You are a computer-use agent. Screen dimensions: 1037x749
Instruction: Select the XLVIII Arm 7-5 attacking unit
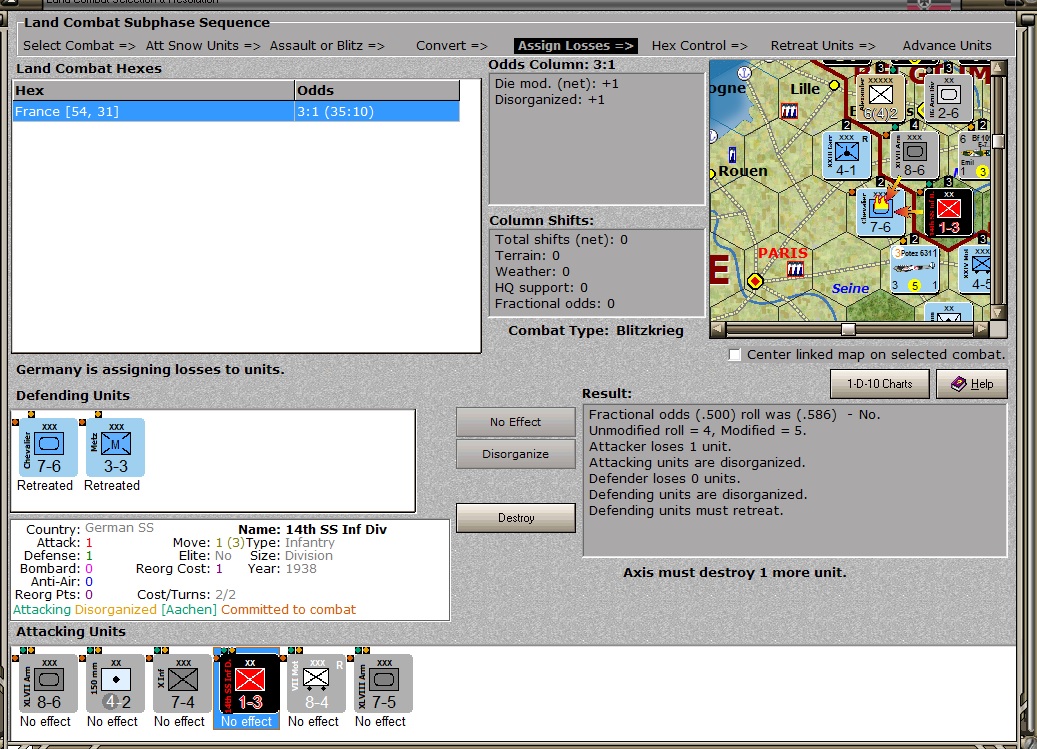point(384,684)
